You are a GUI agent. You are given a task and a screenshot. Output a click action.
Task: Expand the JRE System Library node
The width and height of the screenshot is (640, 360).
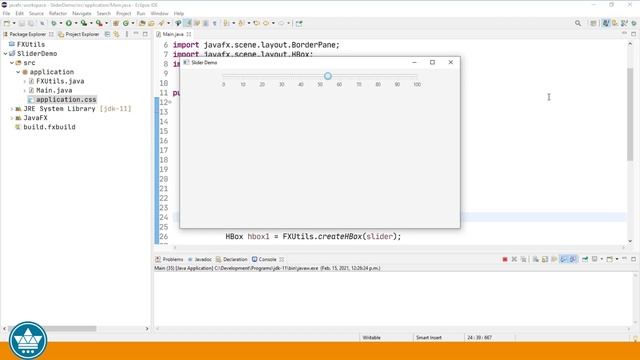(x=12, y=109)
